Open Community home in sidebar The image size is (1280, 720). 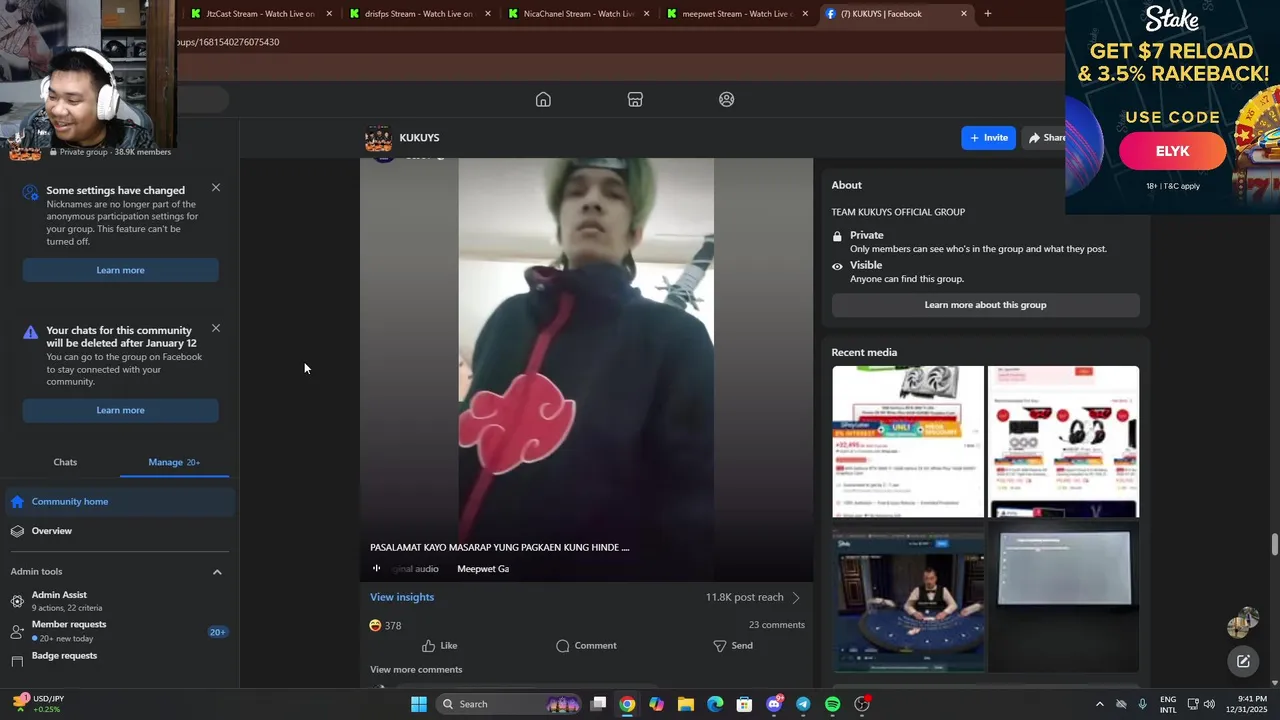[x=118, y=502]
